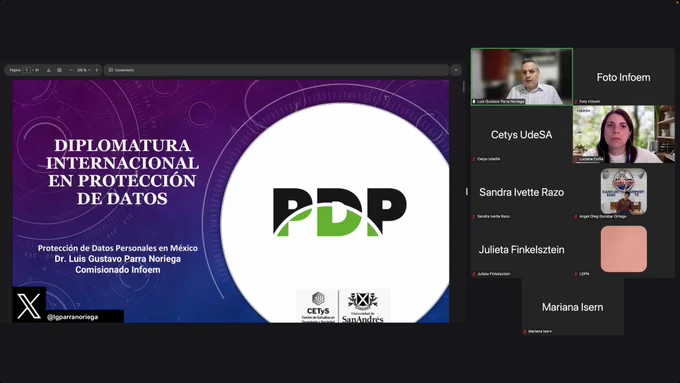
Task: Click muted mic icon of Cetys UdeSA
Action: pyautogui.click(x=474, y=159)
